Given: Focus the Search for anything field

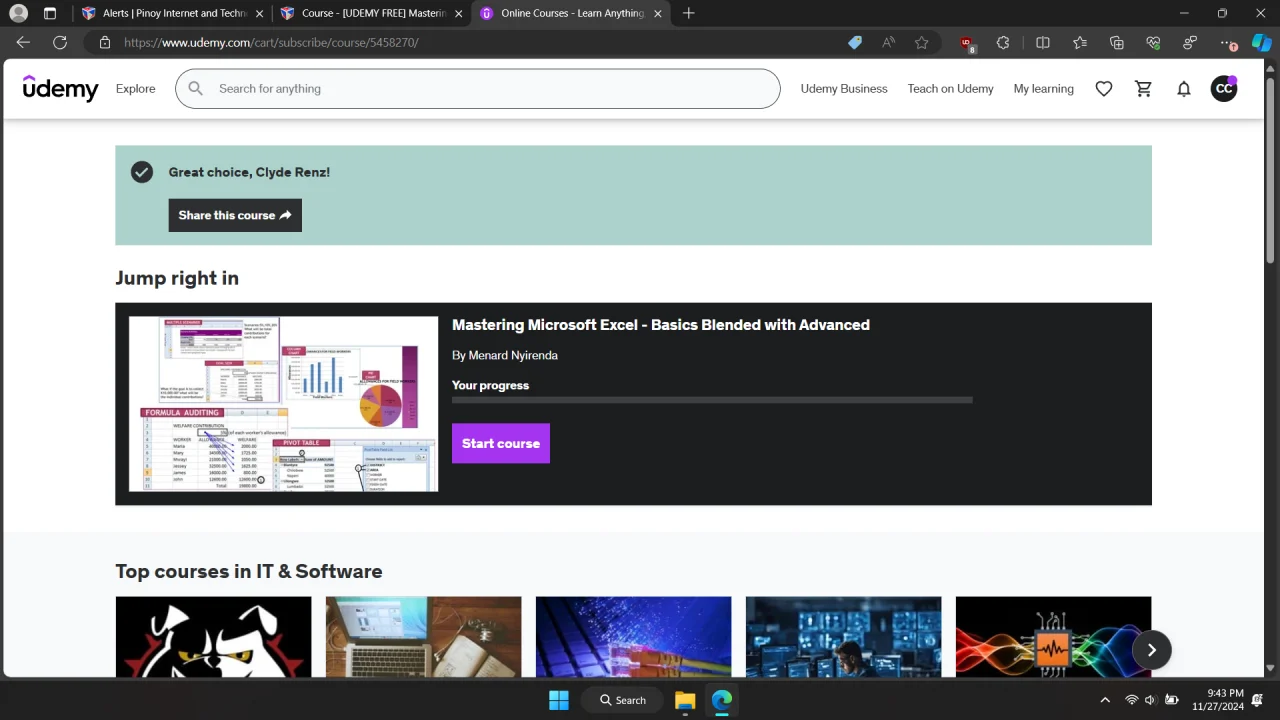Looking at the screenshot, I should [x=478, y=89].
